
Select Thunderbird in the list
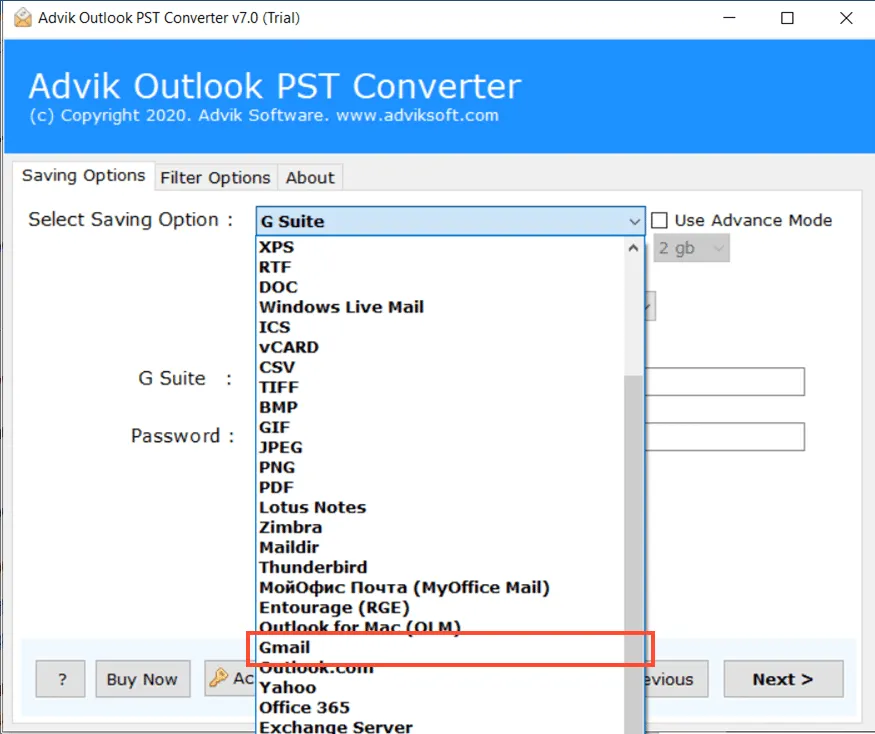click(441, 567)
